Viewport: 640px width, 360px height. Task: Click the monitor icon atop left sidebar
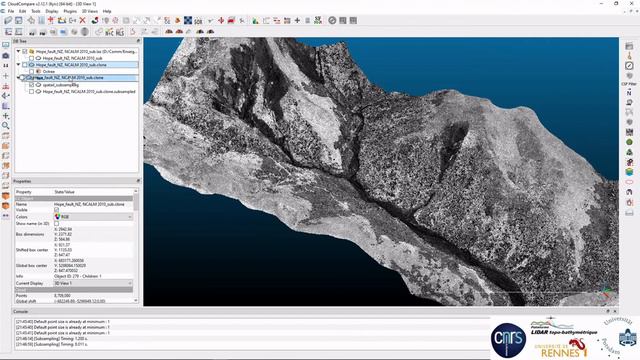click(x=6, y=45)
